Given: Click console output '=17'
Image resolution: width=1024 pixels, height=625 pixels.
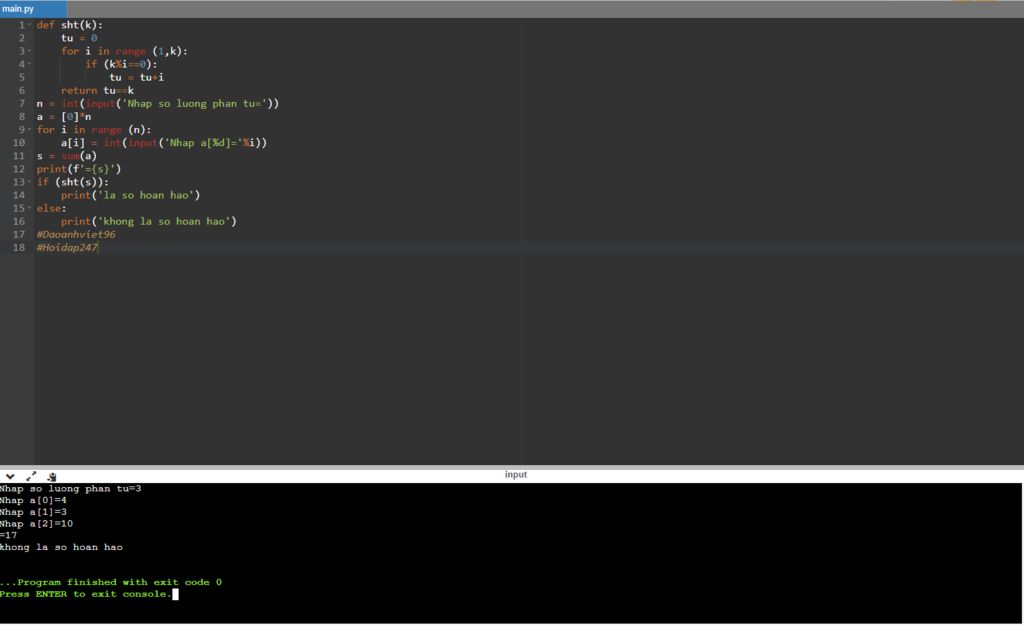Looking at the screenshot, I should (8, 535).
